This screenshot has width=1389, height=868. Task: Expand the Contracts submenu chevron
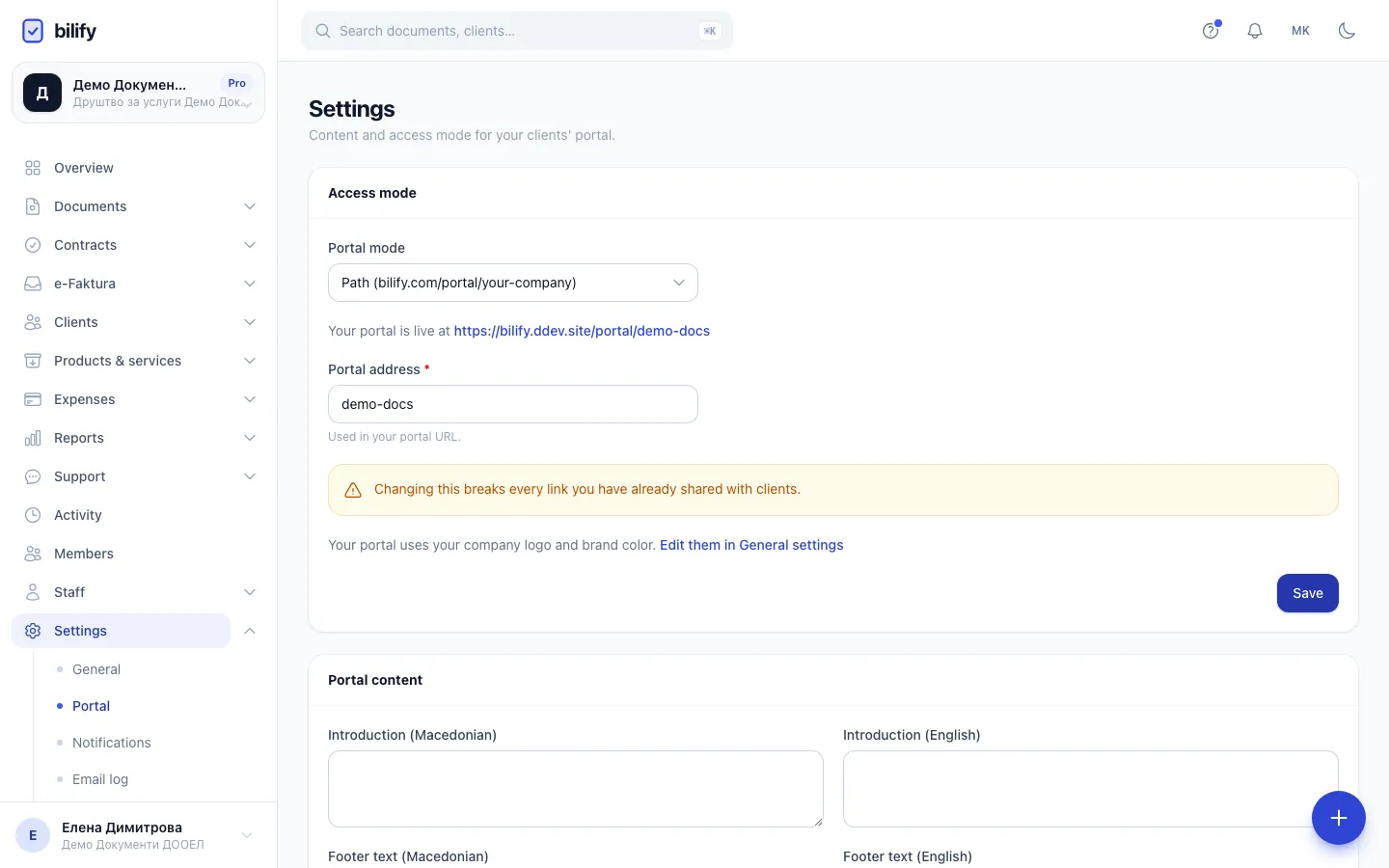tap(250, 245)
